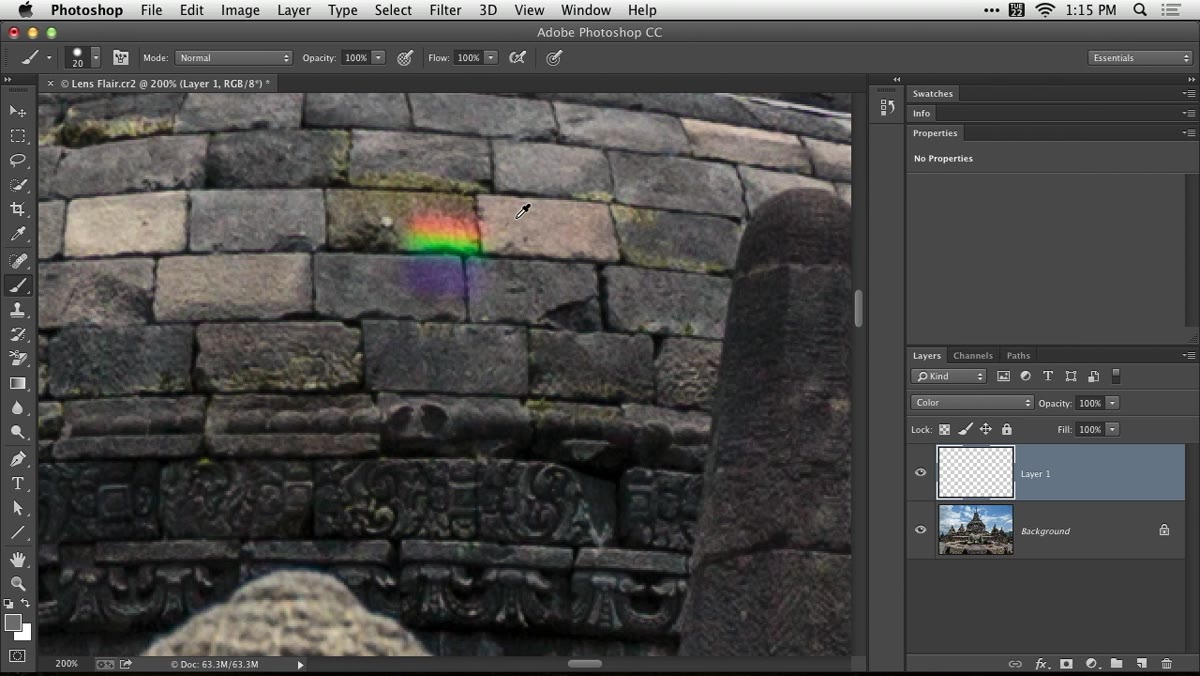Click the History panel icon in dock
Viewport: 1200px width, 676px height.
(887, 107)
